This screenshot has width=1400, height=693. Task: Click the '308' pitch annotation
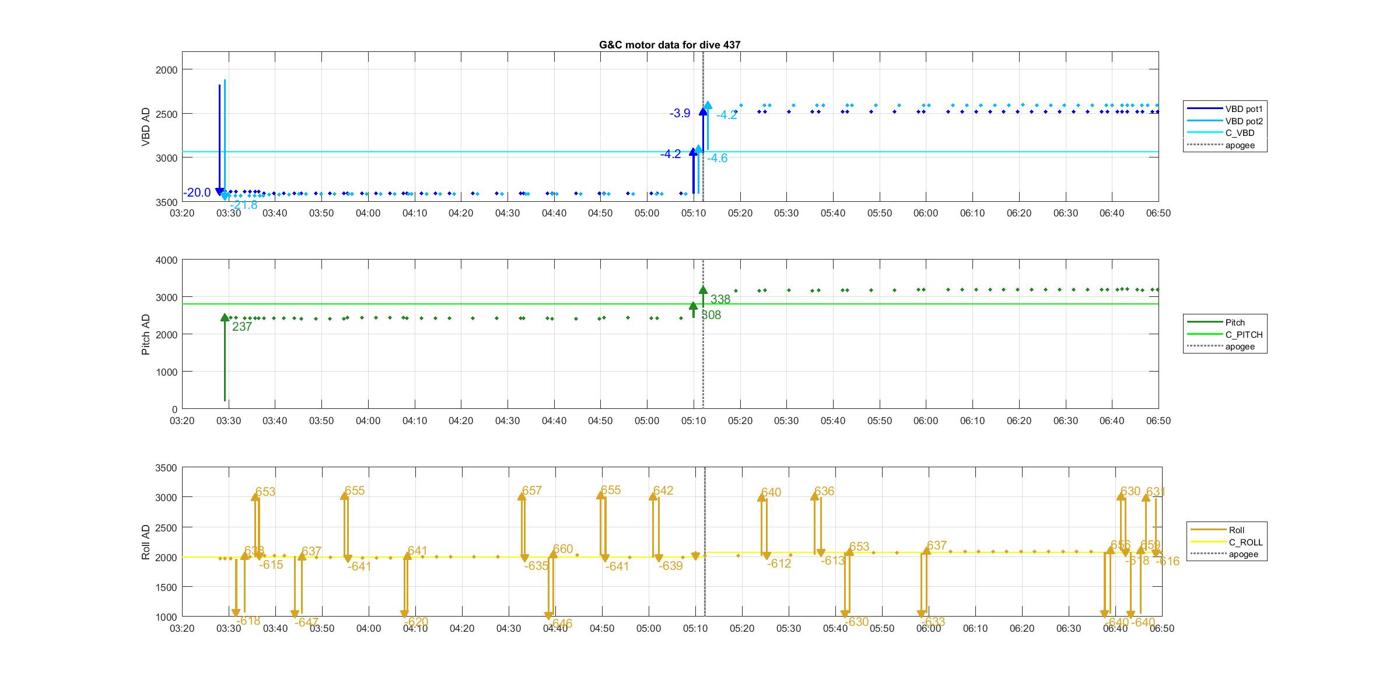pyautogui.click(x=711, y=315)
